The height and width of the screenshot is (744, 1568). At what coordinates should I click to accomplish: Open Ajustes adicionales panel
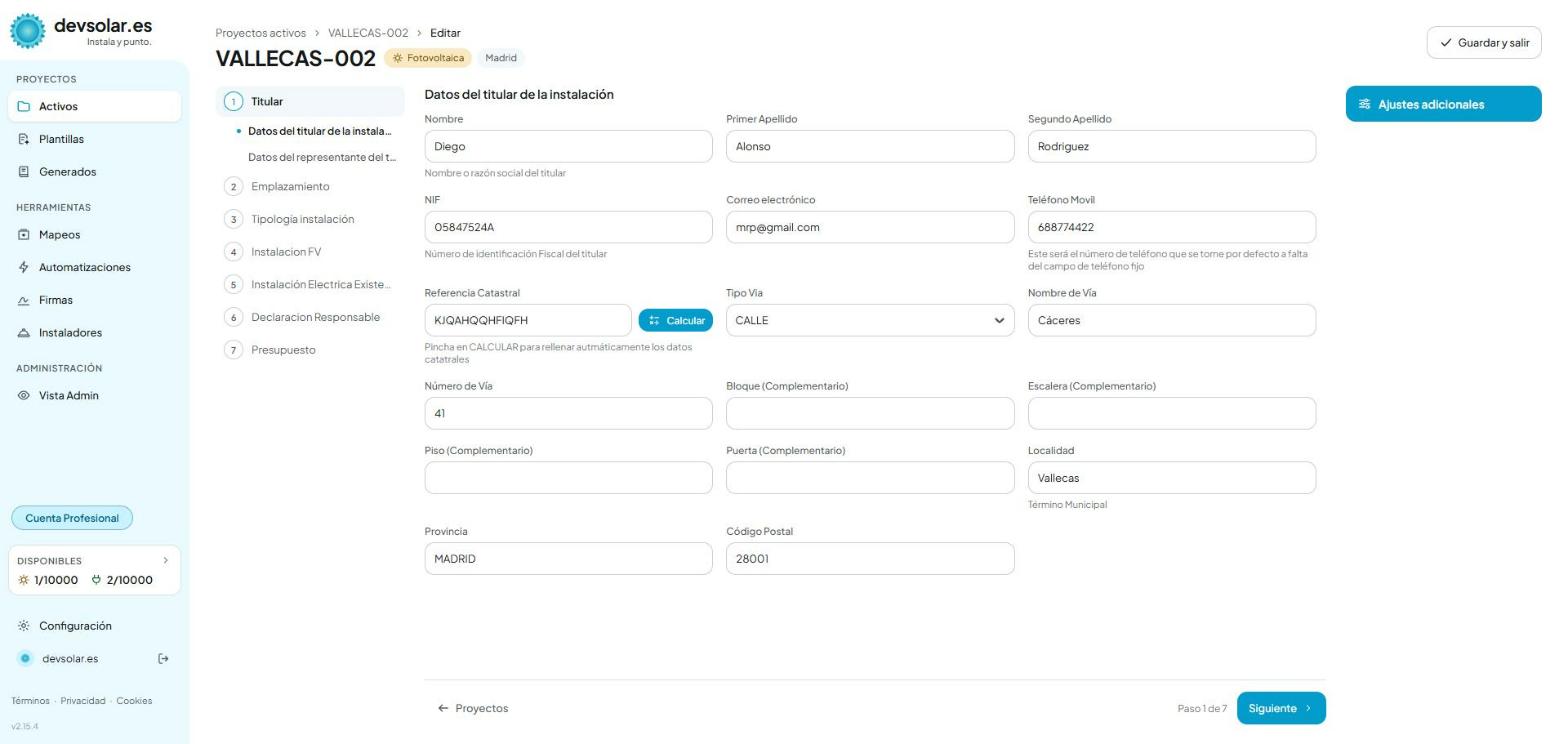click(x=1443, y=104)
